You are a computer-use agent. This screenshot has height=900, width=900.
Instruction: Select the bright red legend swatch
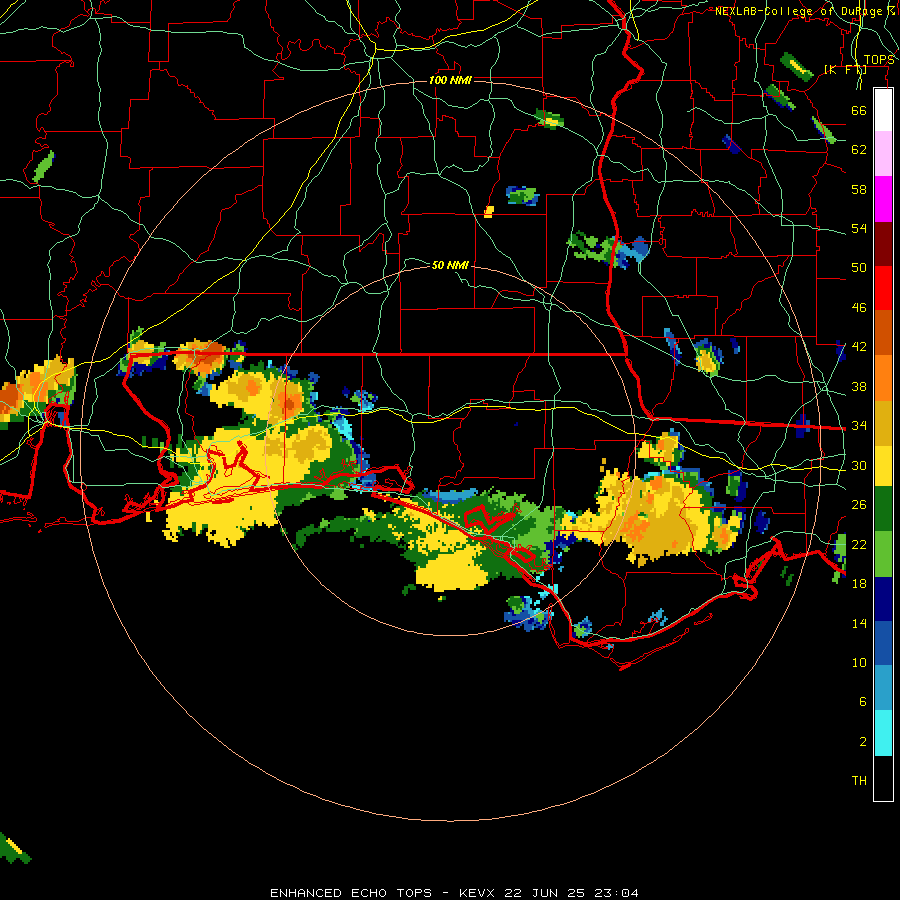883,288
